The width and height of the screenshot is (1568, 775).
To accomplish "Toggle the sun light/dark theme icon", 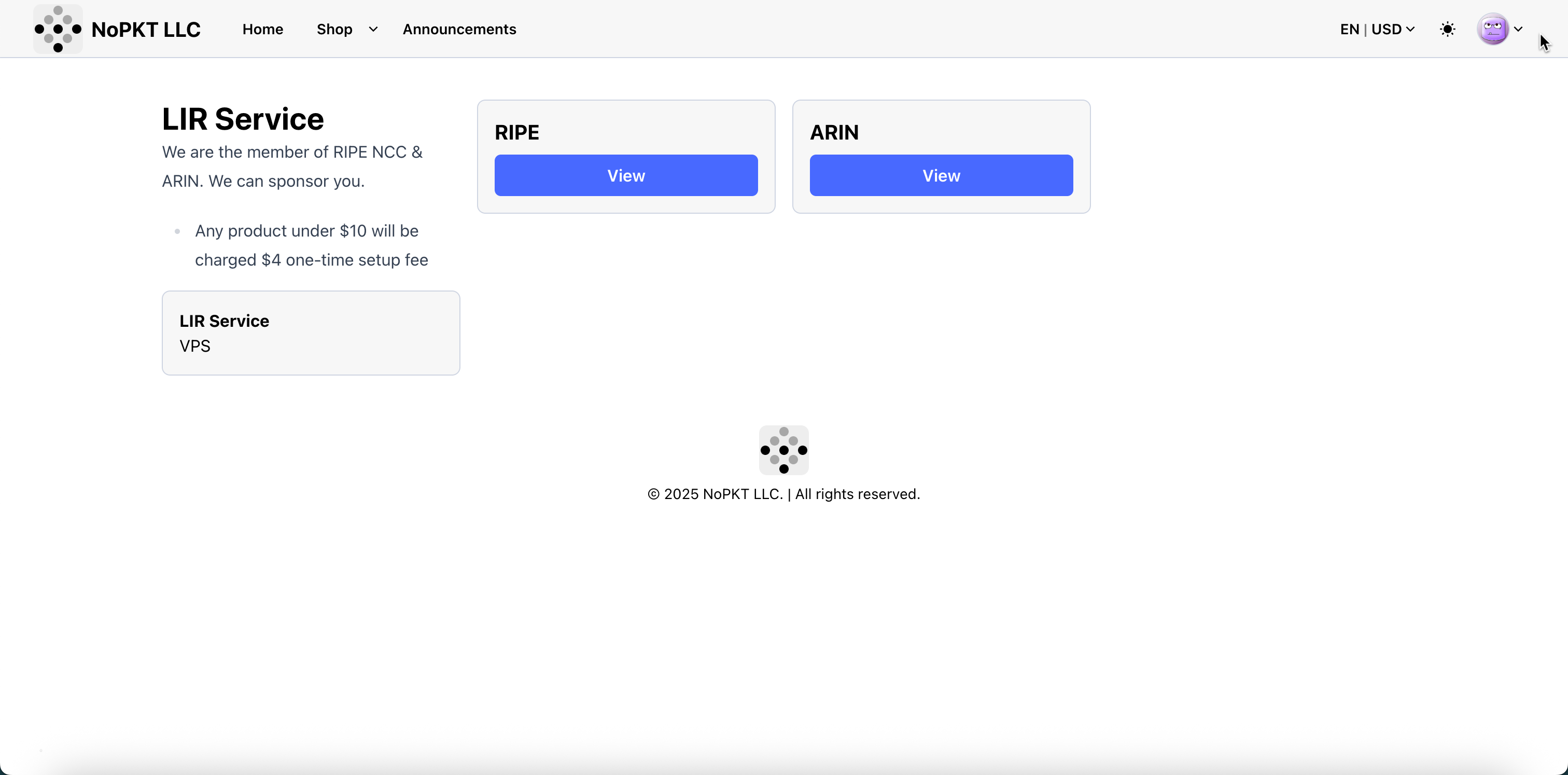I will (1448, 29).
